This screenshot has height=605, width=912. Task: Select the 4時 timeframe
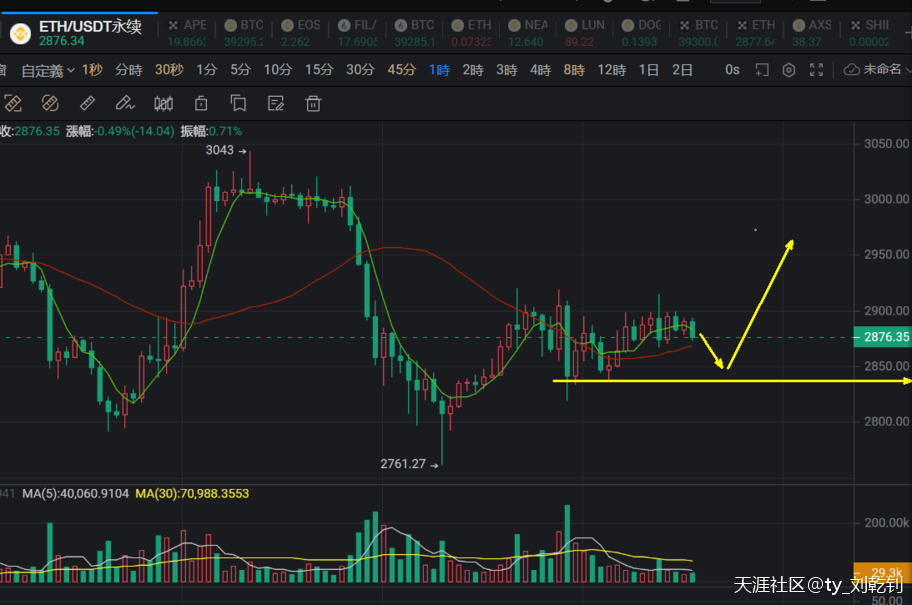[540, 70]
